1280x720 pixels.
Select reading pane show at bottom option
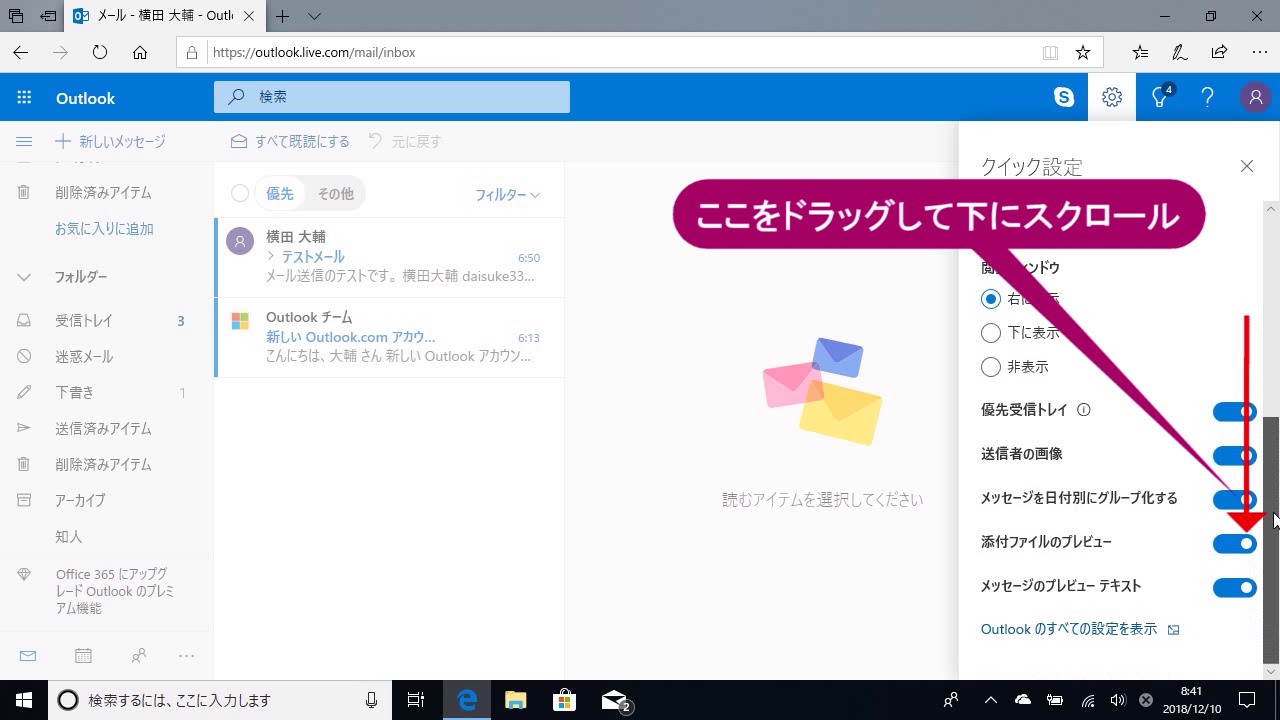coord(991,333)
